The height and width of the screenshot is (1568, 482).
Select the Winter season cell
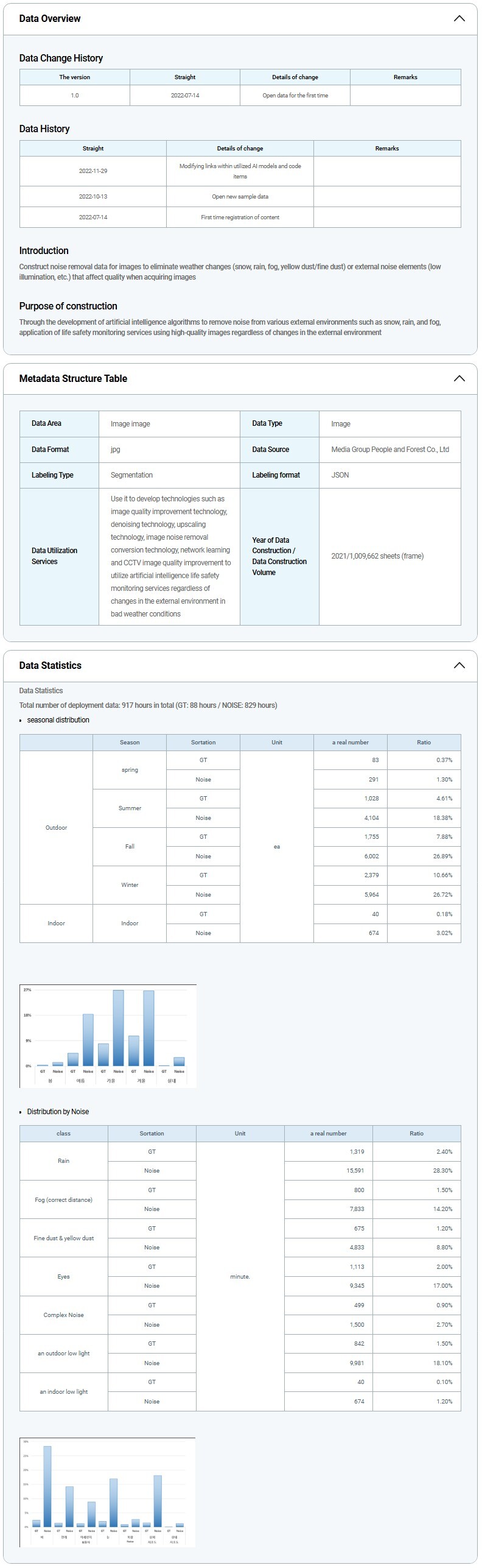pos(130,885)
